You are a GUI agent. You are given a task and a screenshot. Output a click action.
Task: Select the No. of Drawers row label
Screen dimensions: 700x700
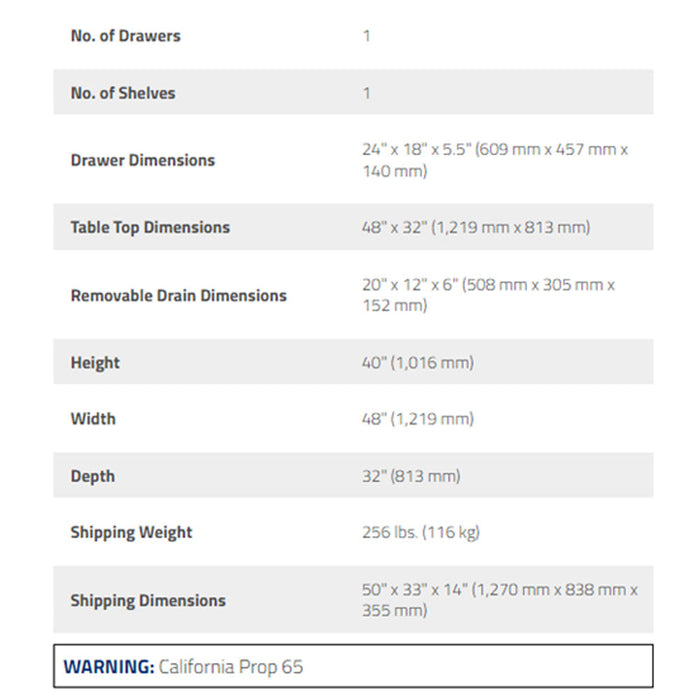[125, 36]
